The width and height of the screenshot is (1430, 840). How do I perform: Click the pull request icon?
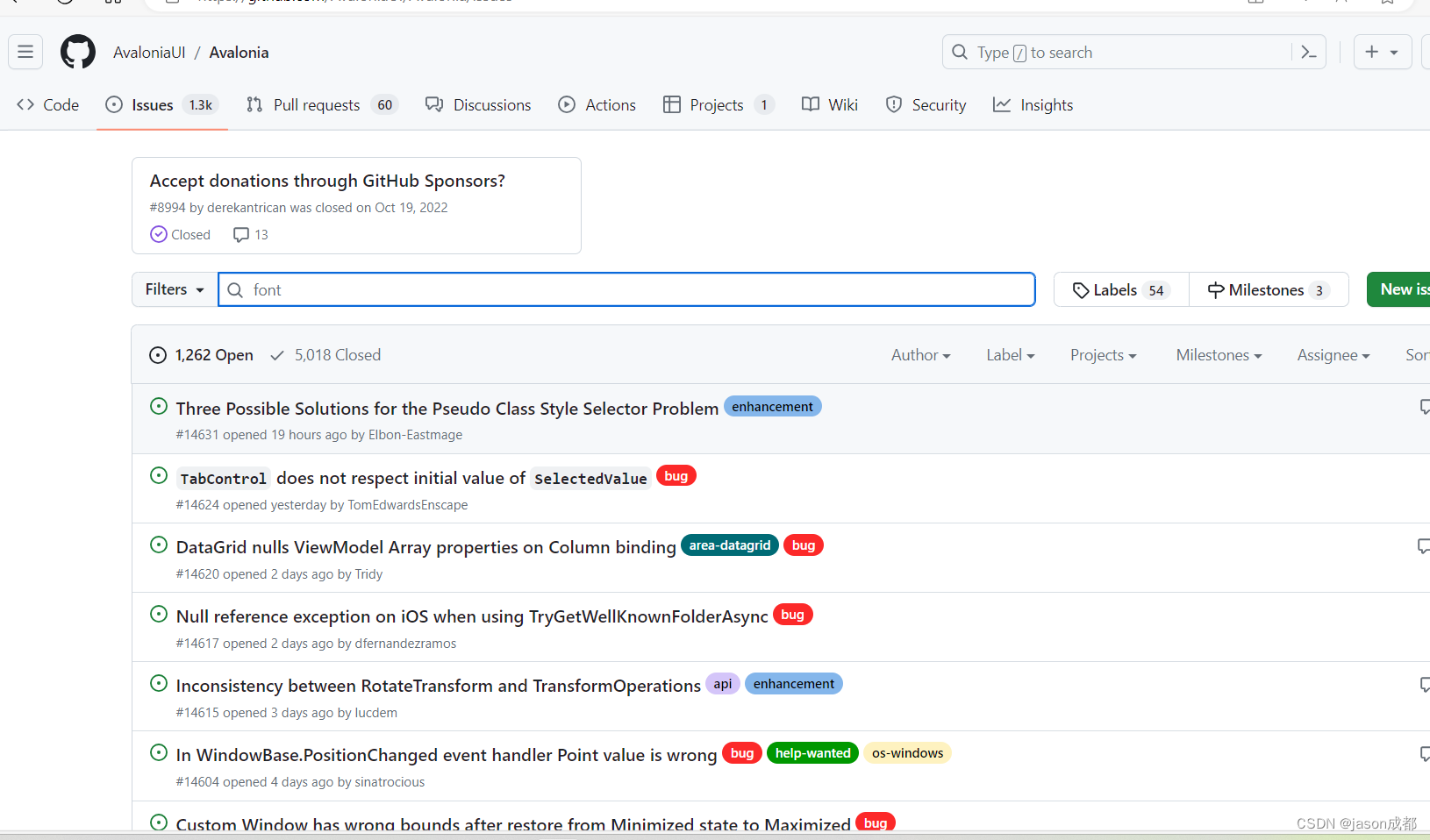coord(254,104)
